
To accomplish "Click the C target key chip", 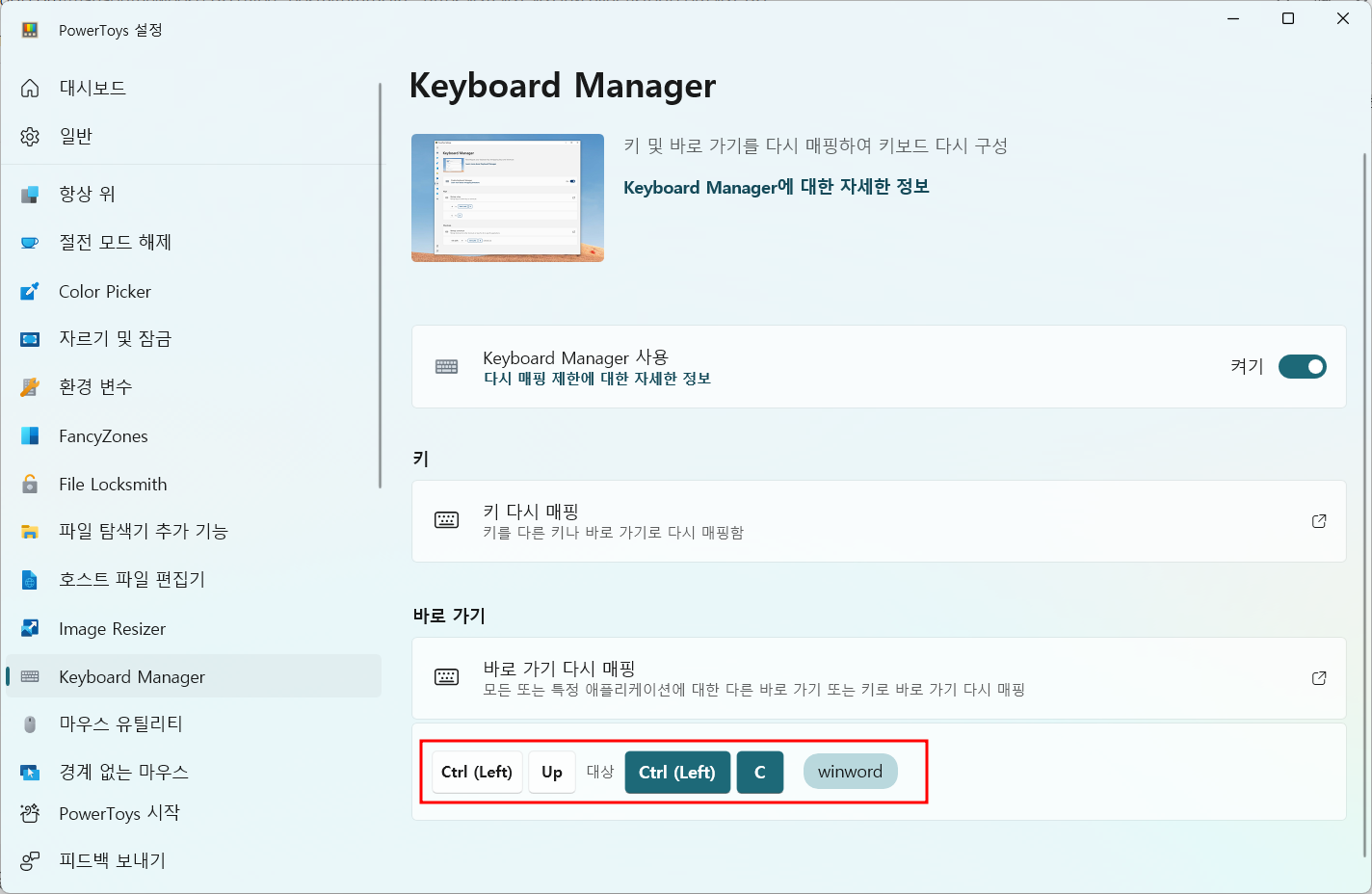I will [760, 772].
